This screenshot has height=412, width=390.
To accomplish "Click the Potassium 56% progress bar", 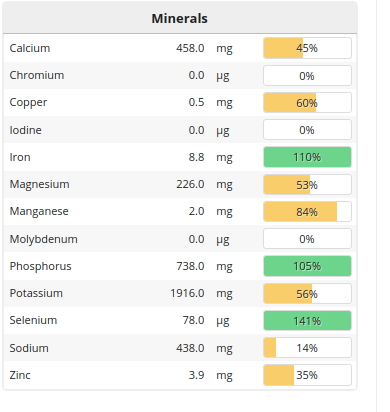I will [x=307, y=293].
